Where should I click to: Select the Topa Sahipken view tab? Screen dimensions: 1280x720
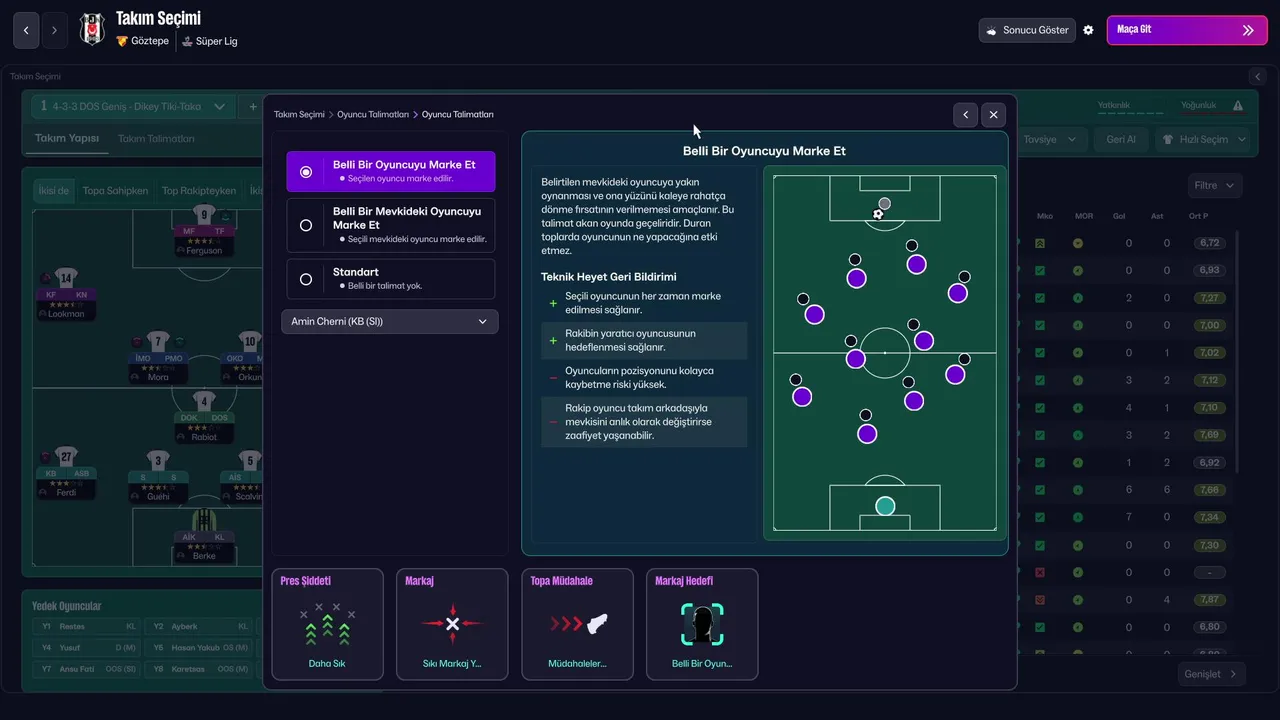coord(115,190)
